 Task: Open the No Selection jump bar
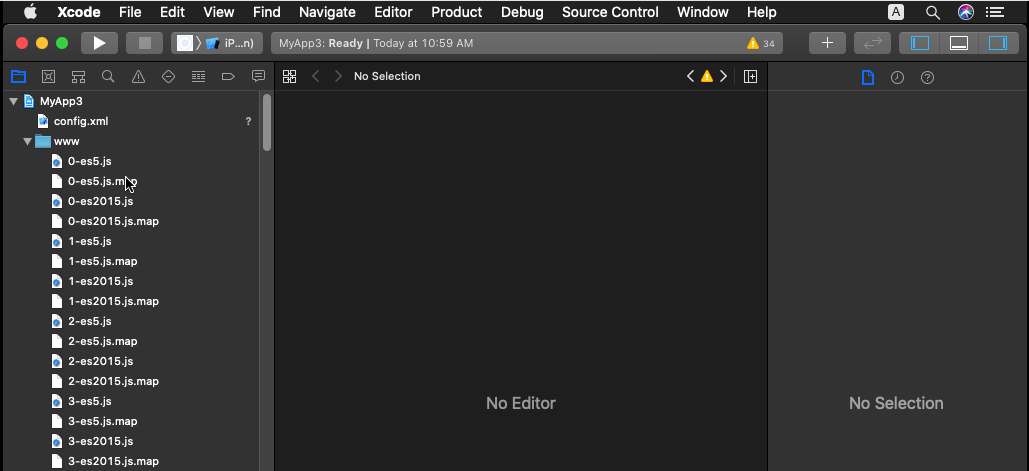point(387,77)
